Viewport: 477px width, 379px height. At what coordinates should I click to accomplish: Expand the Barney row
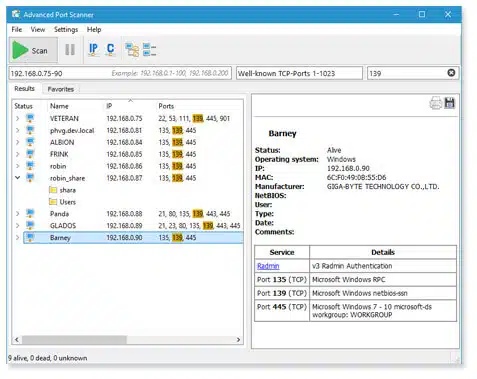(x=18, y=237)
